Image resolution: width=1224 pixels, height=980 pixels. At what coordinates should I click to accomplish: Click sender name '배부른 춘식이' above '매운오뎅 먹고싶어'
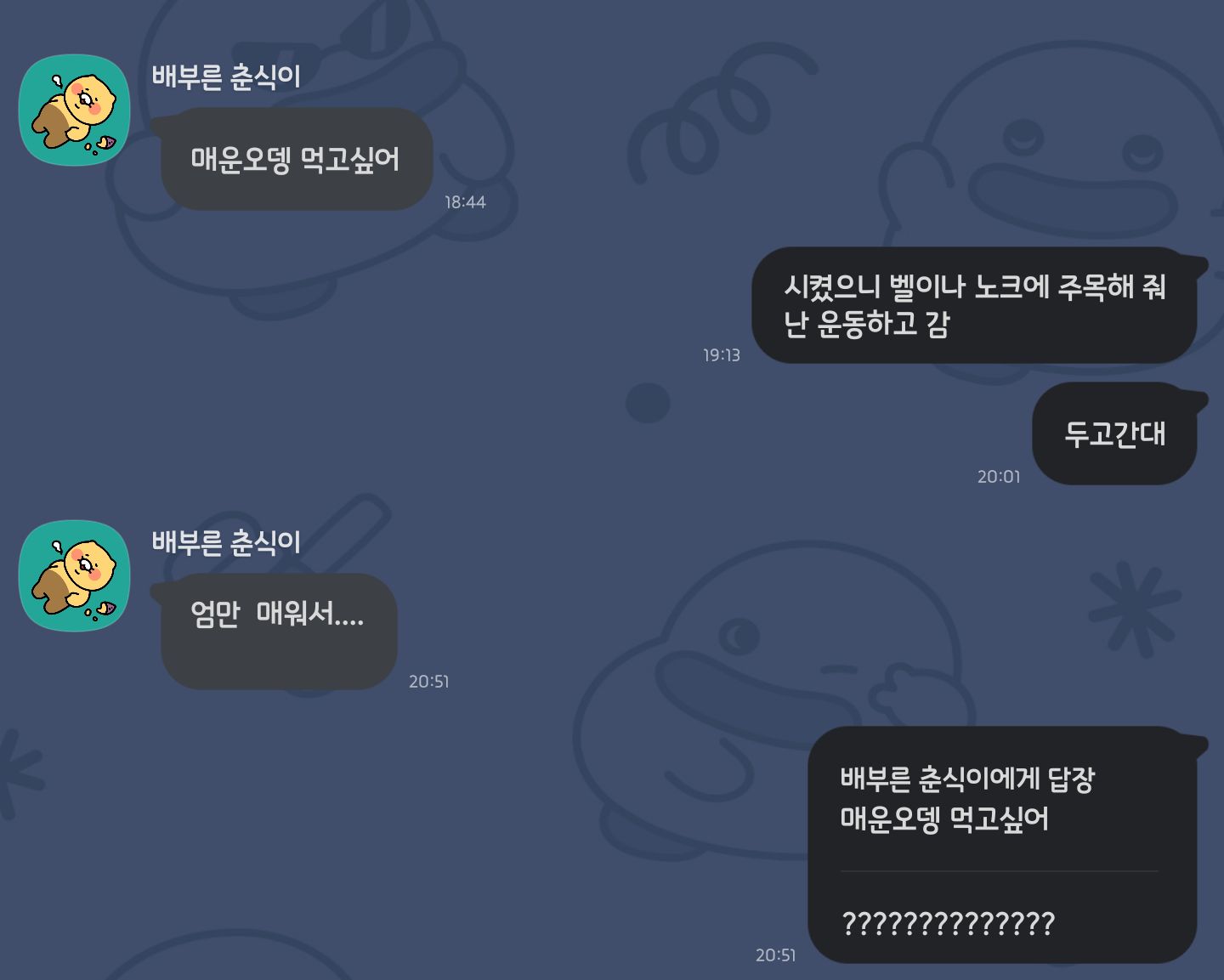(226, 76)
